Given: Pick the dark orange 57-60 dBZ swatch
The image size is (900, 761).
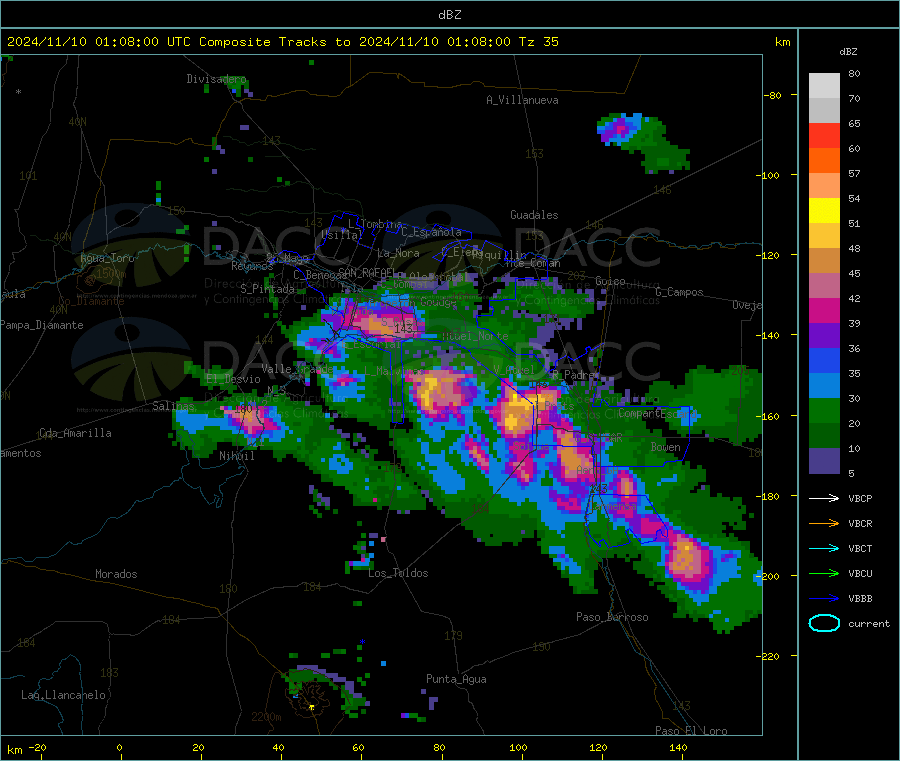Looking at the screenshot, I should coord(824,161).
